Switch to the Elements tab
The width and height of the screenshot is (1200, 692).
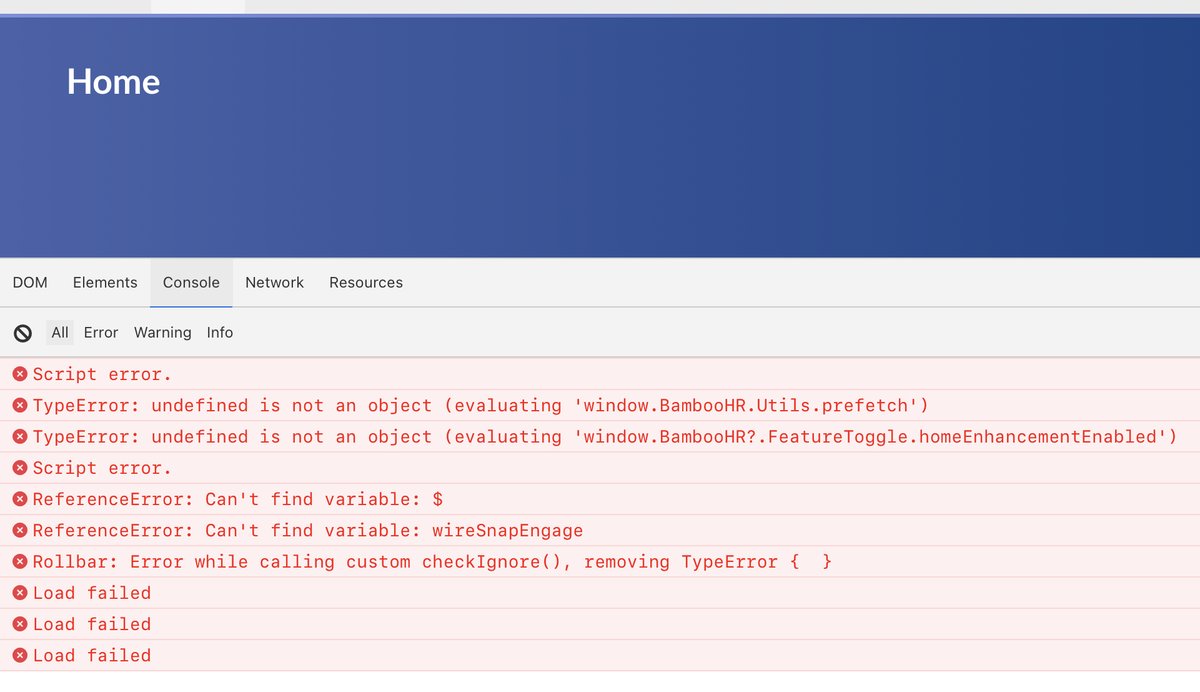[105, 283]
